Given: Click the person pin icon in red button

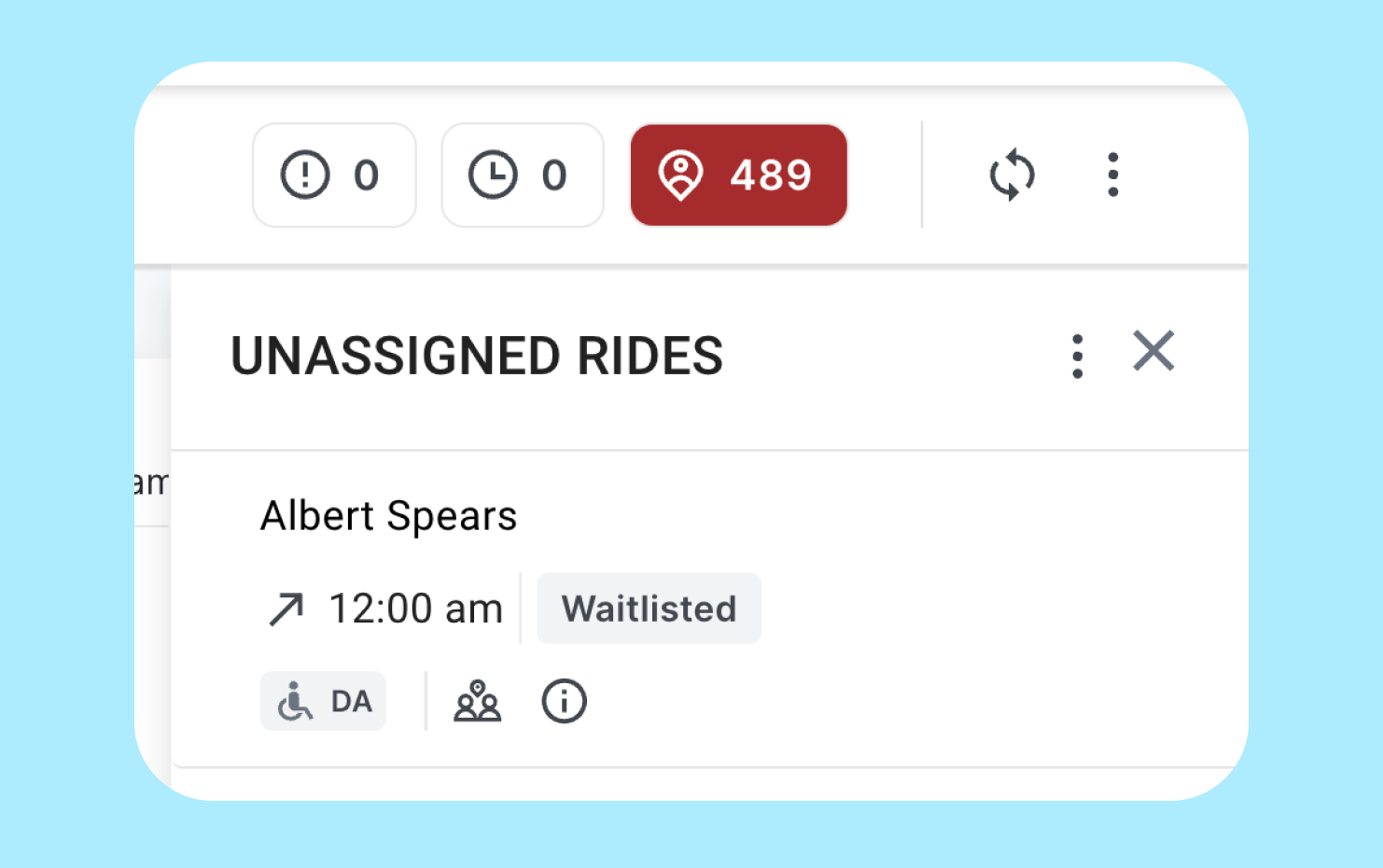Looking at the screenshot, I should [681, 175].
